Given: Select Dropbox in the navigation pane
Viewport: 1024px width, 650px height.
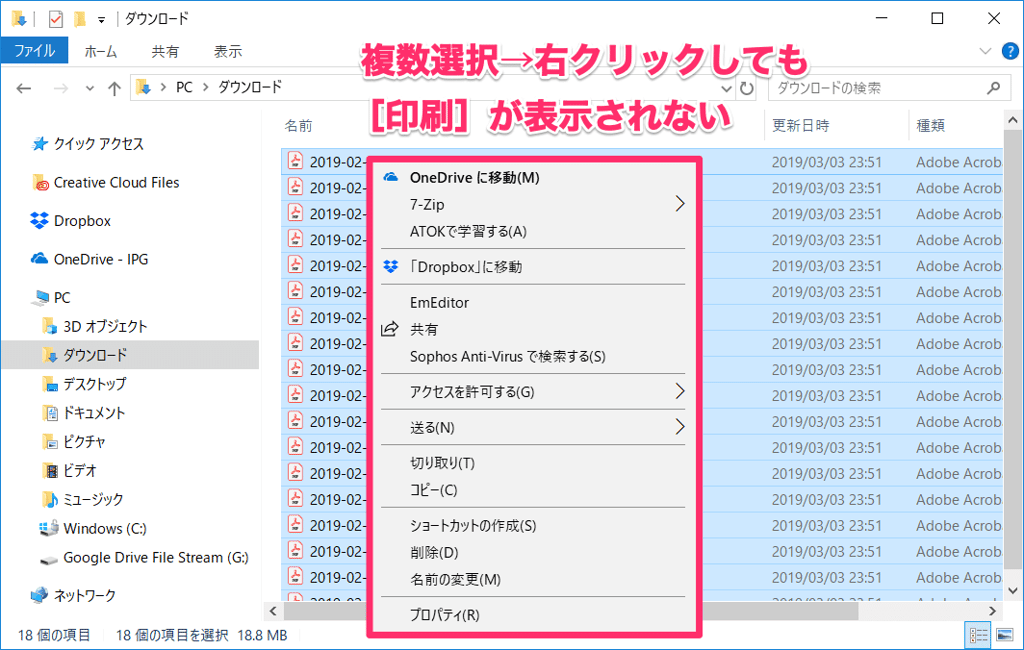Looking at the screenshot, I should pyautogui.click(x=82, y=221).
